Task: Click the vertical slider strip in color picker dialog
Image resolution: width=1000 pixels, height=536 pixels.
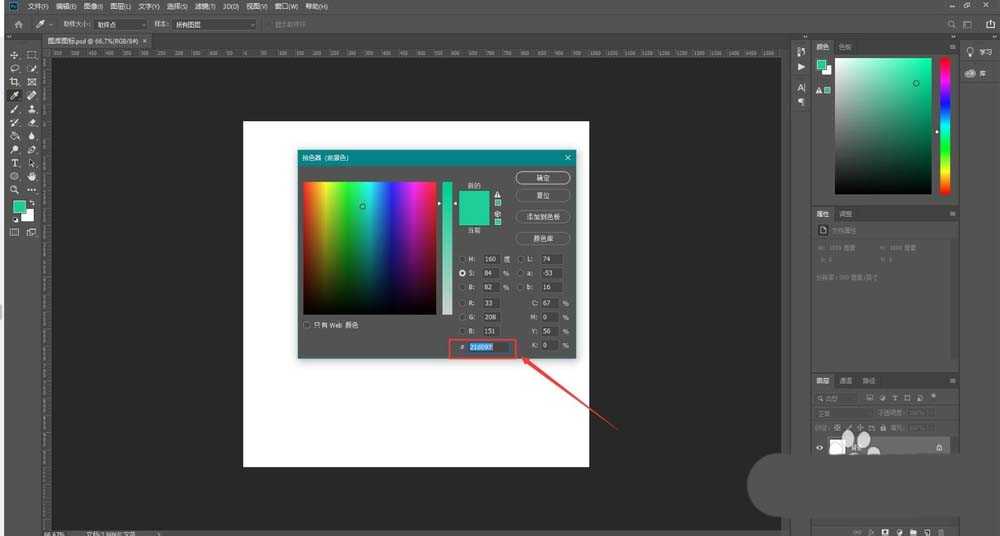Action: (x=447, y=248)
